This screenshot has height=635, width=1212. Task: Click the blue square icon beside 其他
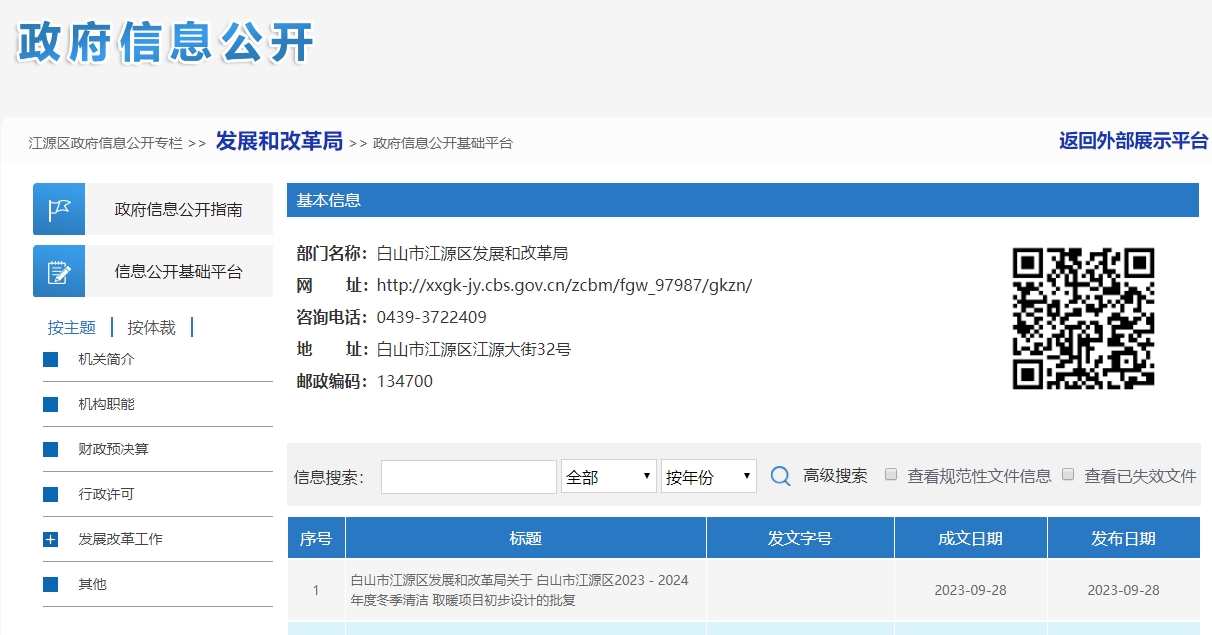click(x=51, y=585)
